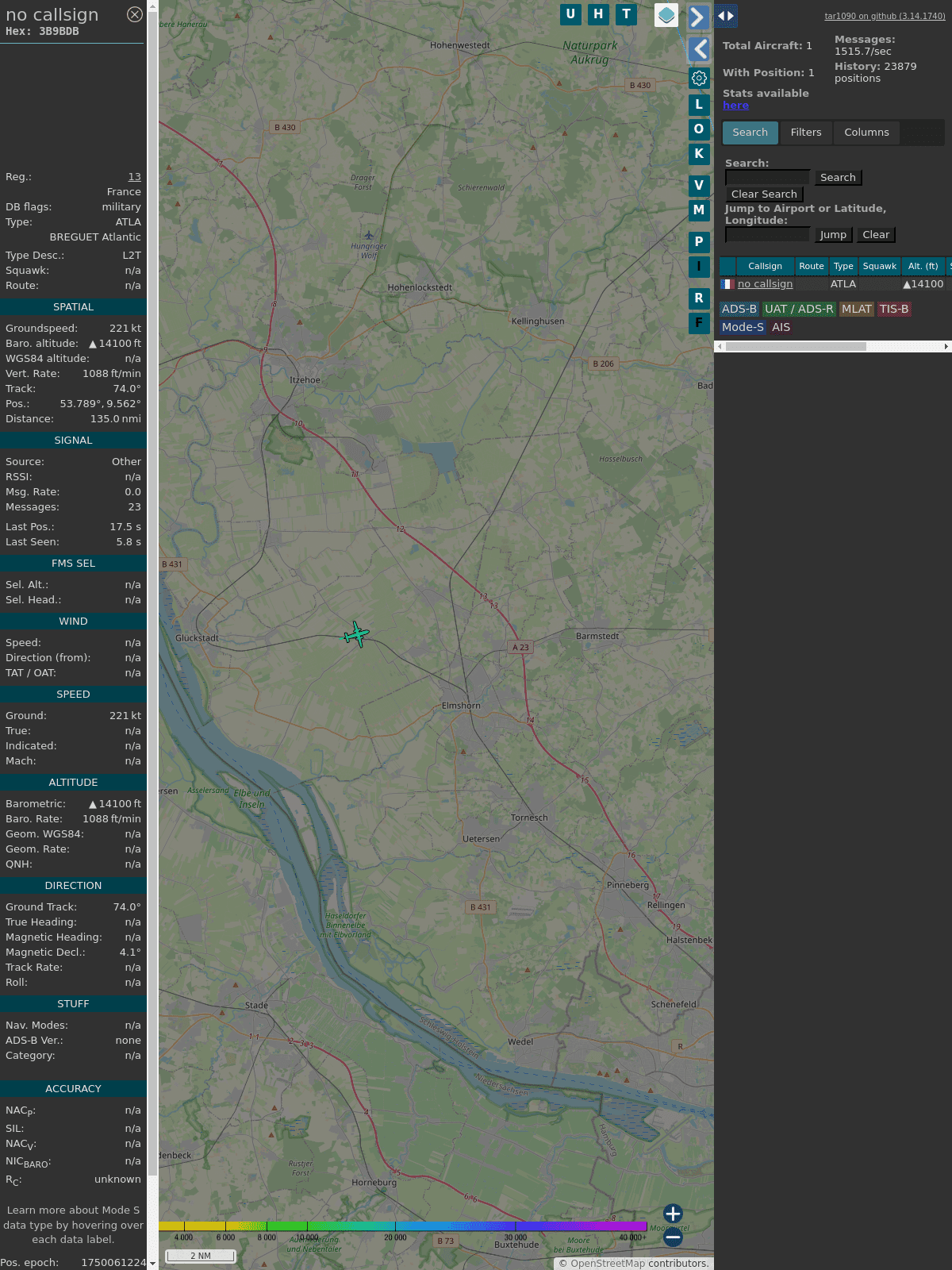Viewport: 952px width, 1270px height.
Task: Click the U map toggle button
Action: [x=570, y=14]
